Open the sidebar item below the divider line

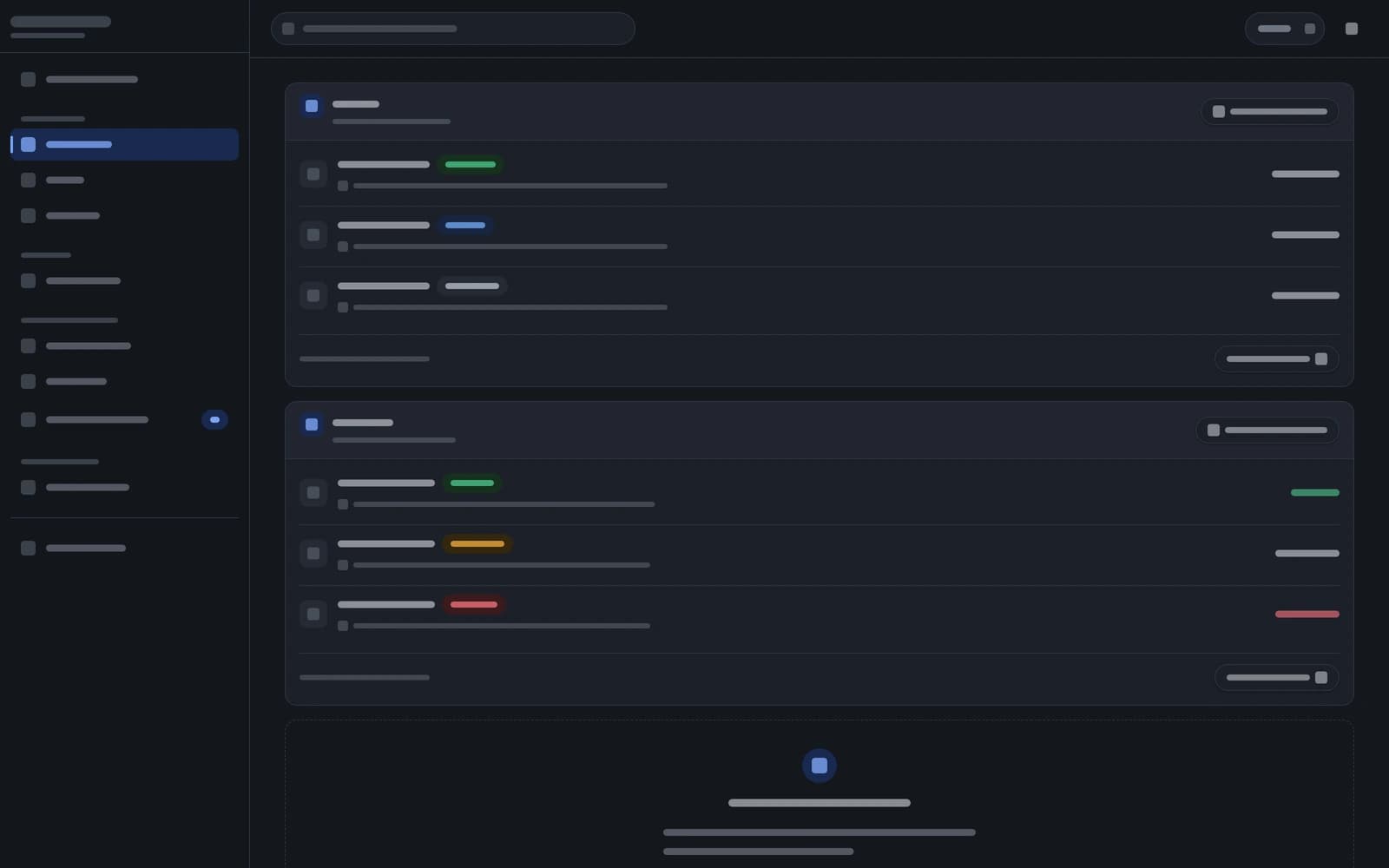(x=124, y=548)
